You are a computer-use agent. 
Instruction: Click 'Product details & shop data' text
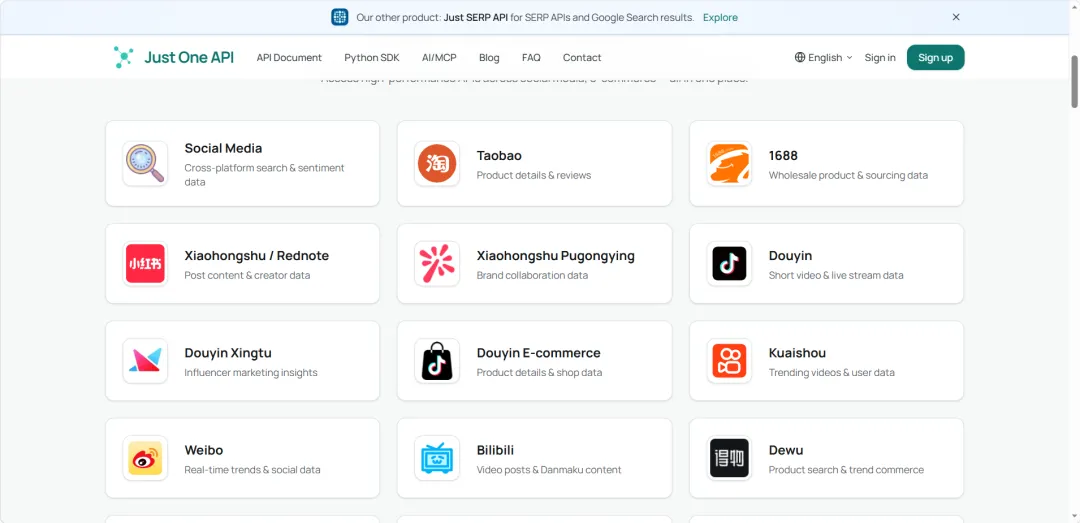pyautogui.click(x=539, y=372)
